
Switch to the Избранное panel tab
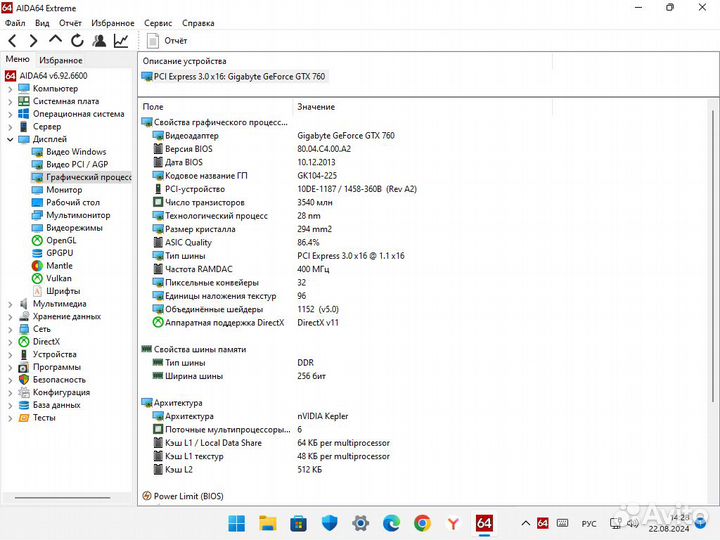point(61,60)
